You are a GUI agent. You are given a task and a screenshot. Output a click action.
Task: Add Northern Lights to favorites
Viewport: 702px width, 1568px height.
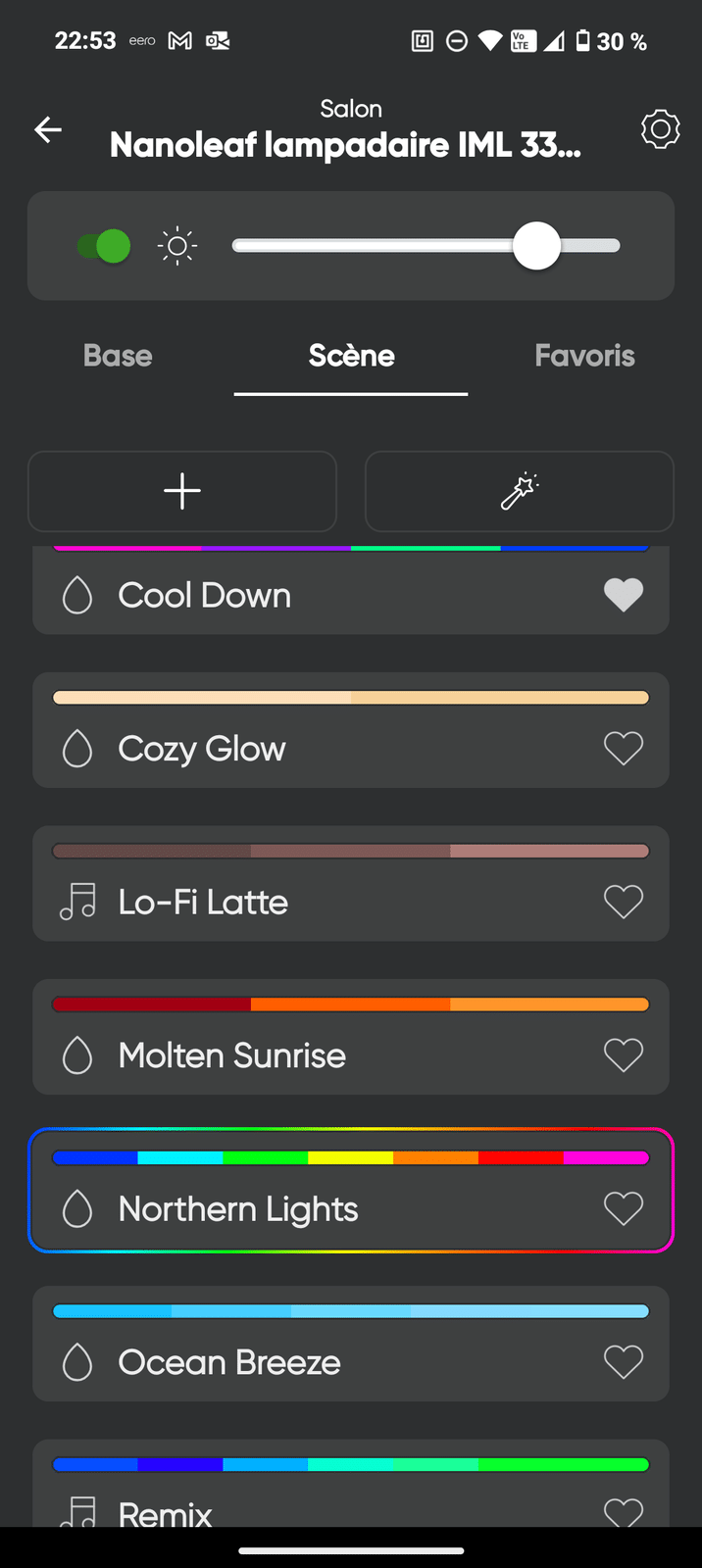pos(624,1208)
